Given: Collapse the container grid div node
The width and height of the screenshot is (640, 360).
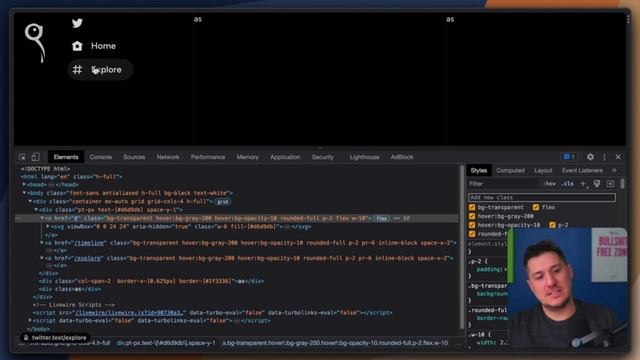Looking at the screenshot, I should click(x=30, y=201).
